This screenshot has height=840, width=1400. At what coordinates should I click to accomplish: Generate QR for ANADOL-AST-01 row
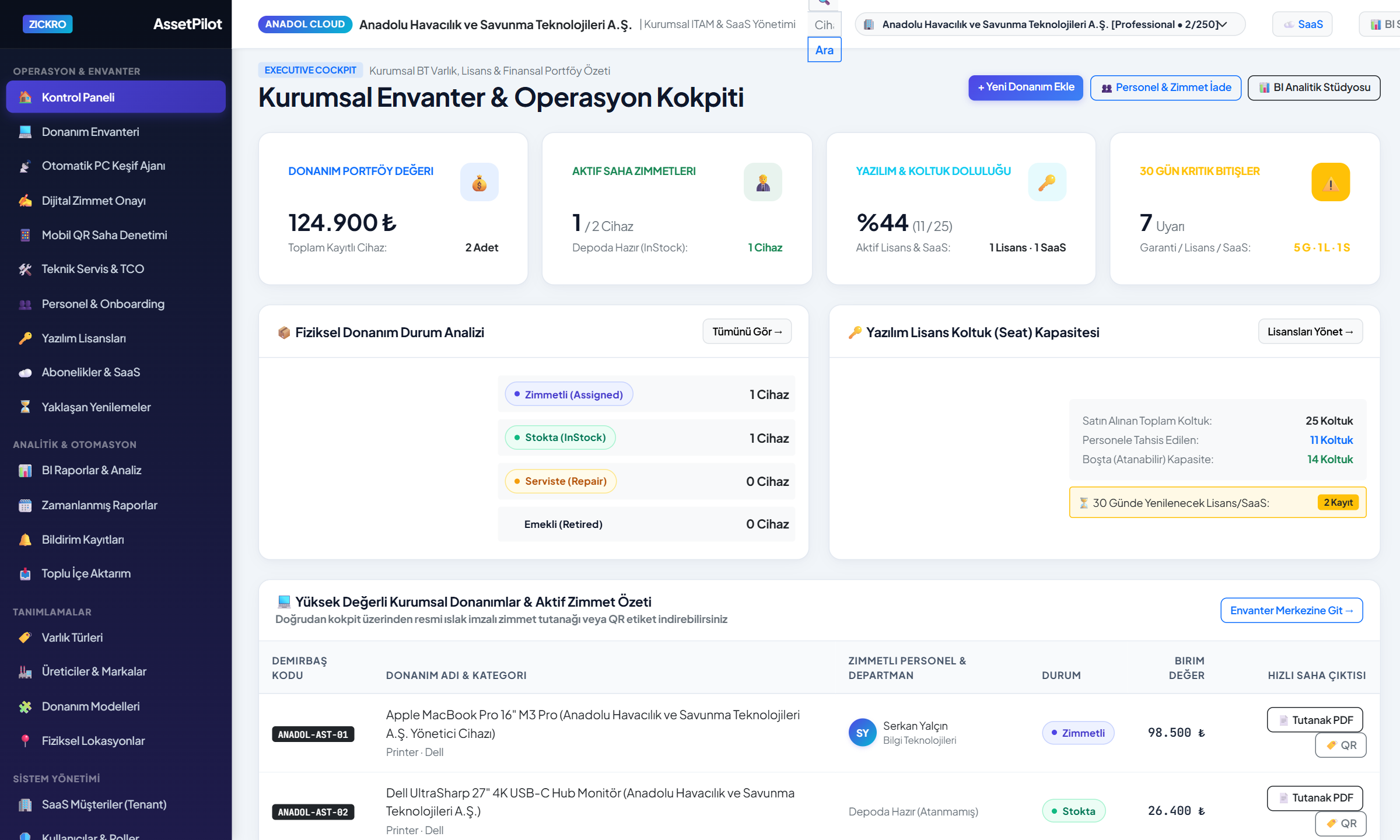pyautogui.click(x=1340, y=745)
